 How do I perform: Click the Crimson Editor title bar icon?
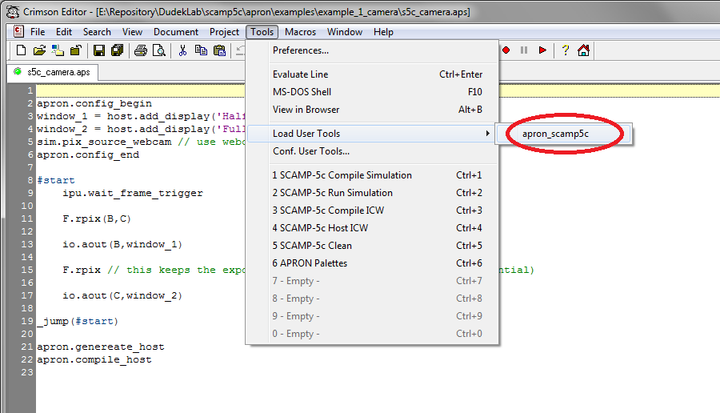[x=12, y=11]
